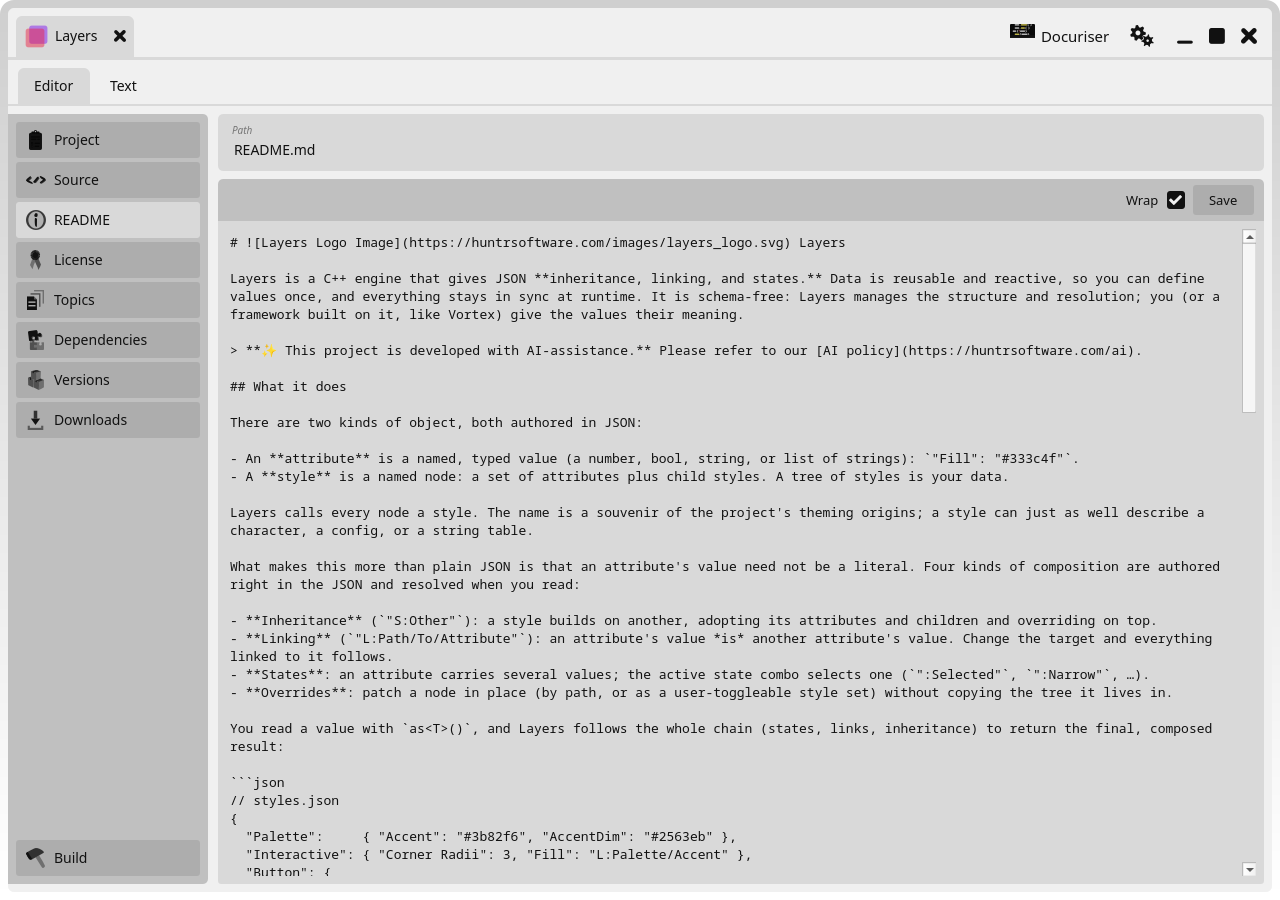Click the **States** bullet line
Image resolution: width=1280 pixels, height=900 pixels.
click(690, 675)
